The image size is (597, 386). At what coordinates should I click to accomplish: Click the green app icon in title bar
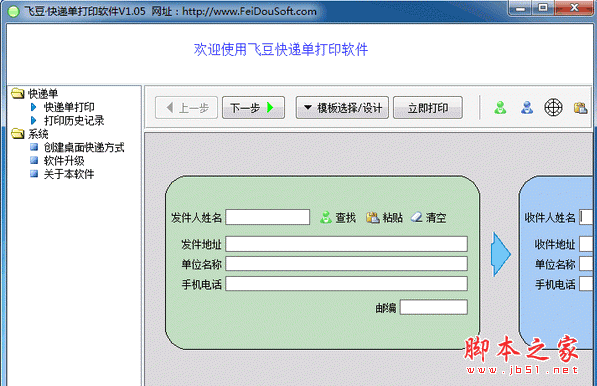[x=13, y=11]
